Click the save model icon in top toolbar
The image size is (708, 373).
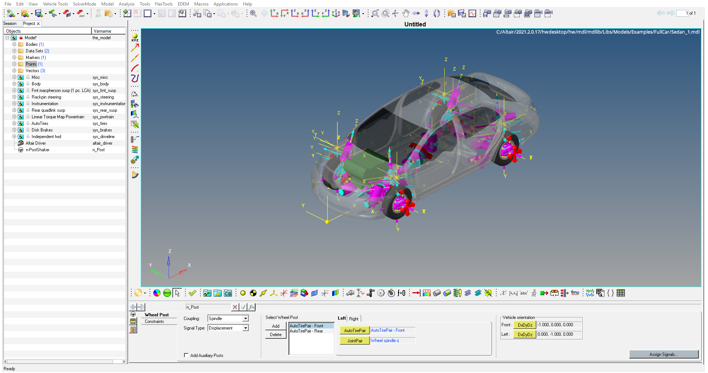tap(39, 14)
